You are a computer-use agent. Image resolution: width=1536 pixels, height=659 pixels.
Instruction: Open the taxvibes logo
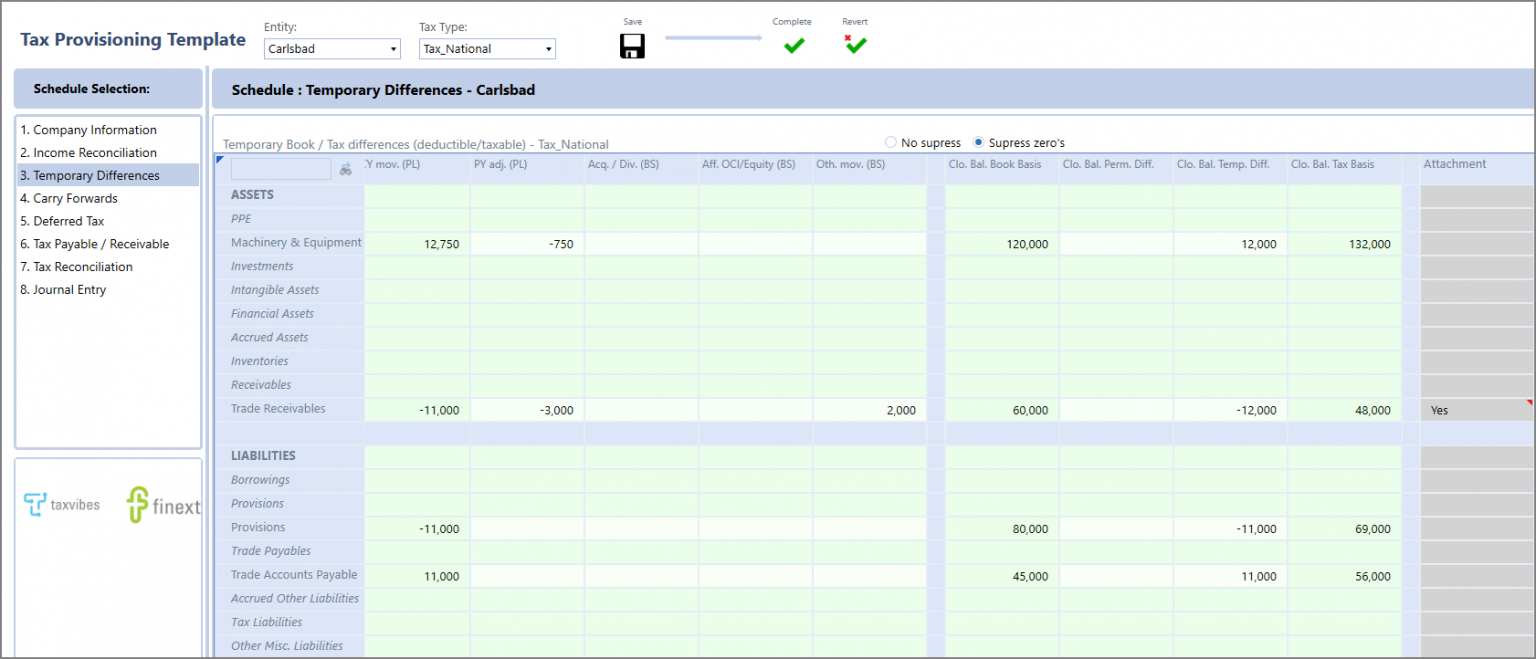62,504
